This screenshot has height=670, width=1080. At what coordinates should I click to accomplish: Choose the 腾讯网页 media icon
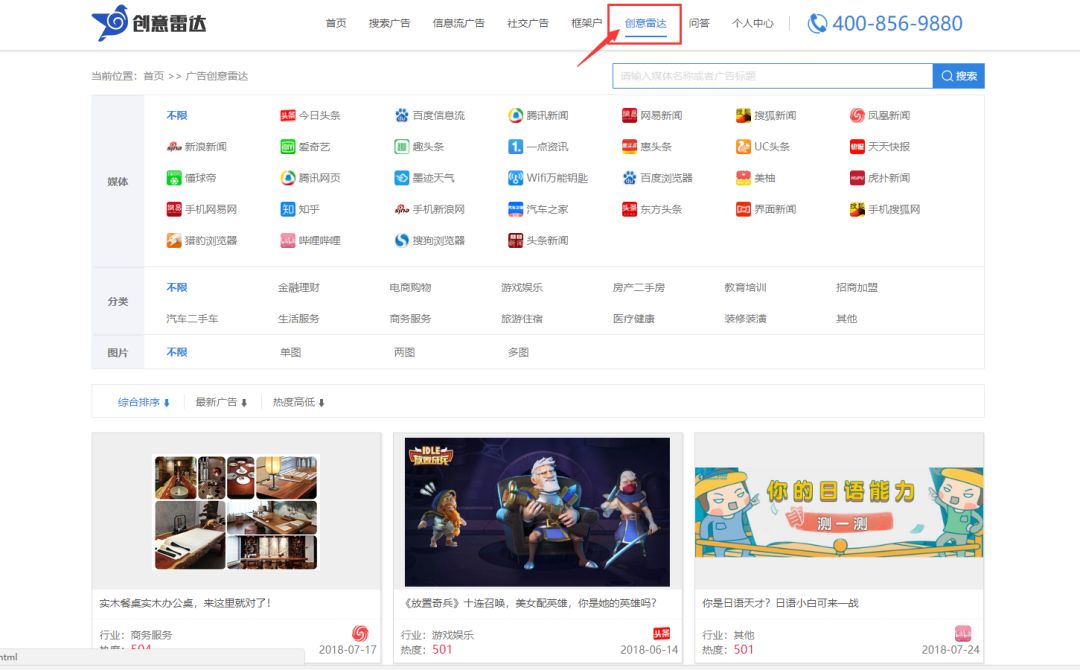click(288, 178)
